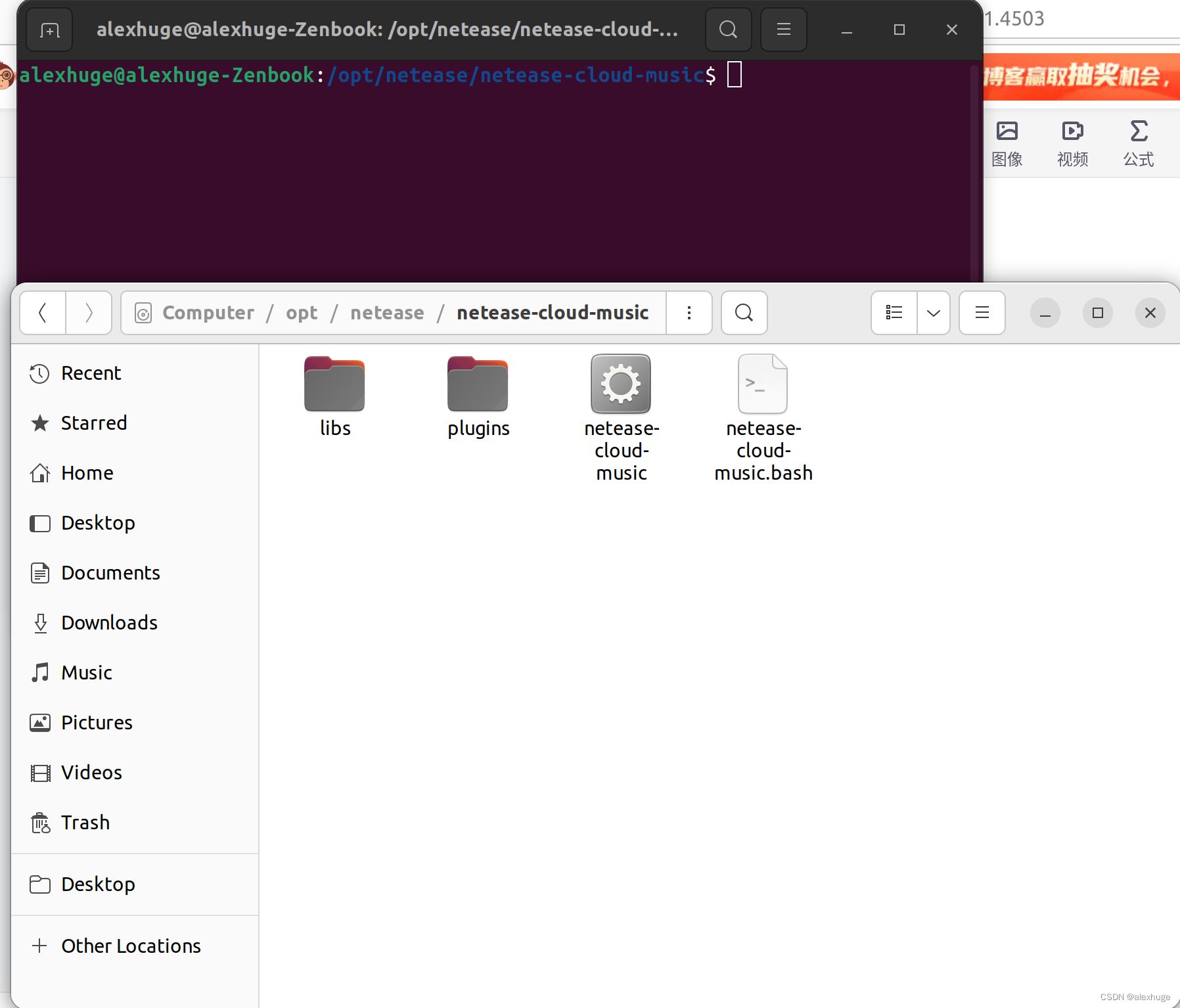Insert a video using the 视频 icon
This screenshot has height=1008, width=1180.
coord(1072,142)
